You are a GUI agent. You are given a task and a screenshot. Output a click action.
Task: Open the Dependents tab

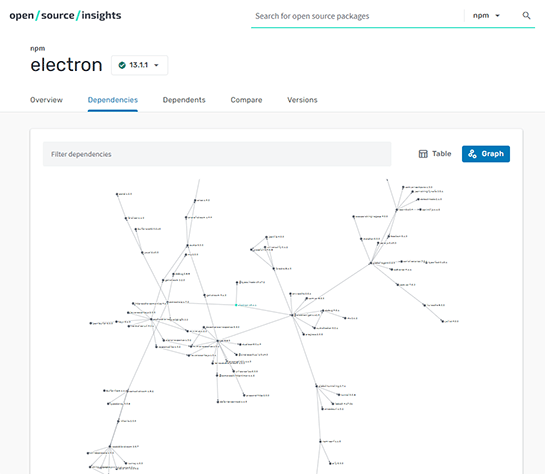click(x=184, y=100)
